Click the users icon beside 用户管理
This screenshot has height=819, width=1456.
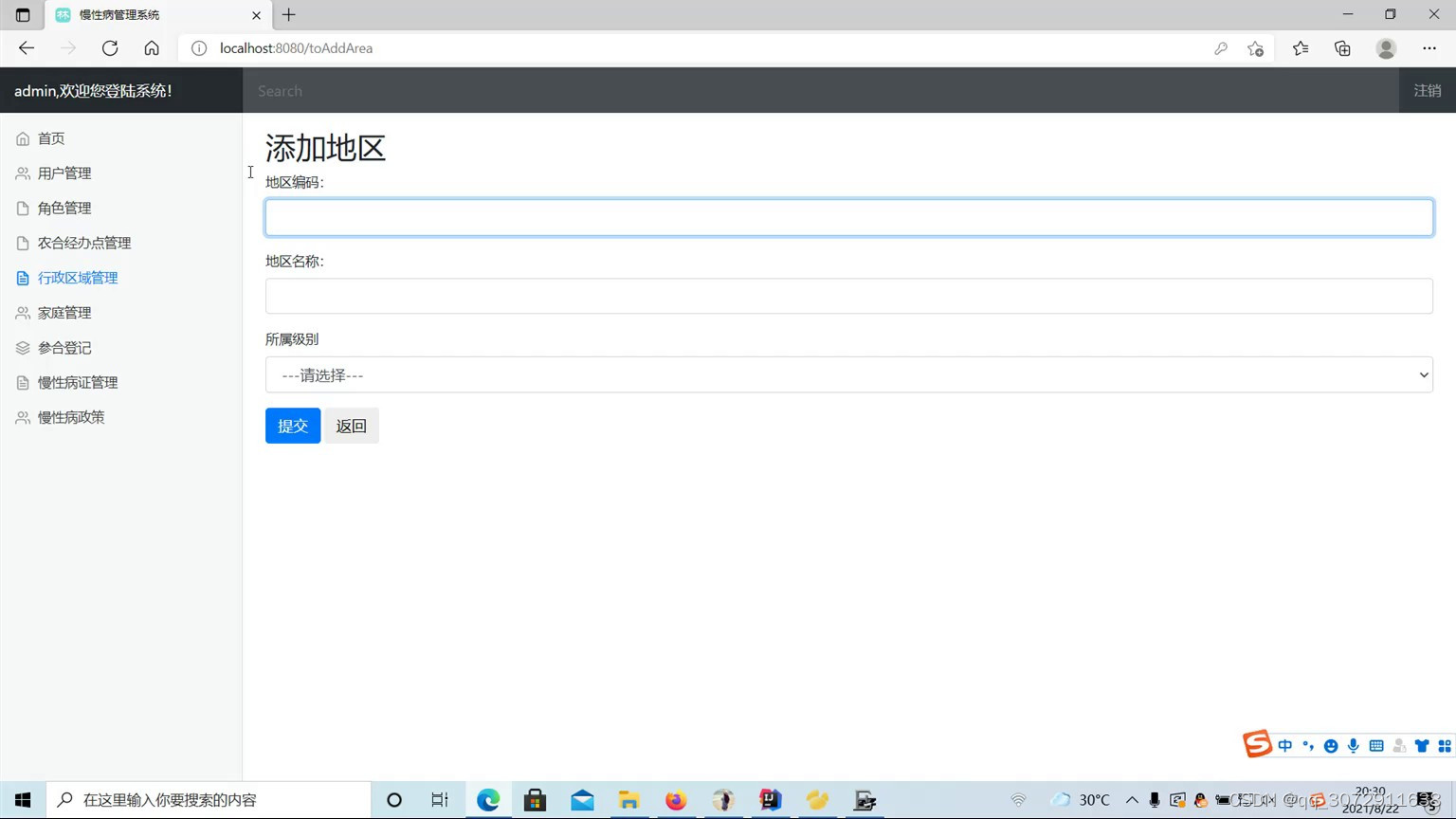[x=23, y=173]
